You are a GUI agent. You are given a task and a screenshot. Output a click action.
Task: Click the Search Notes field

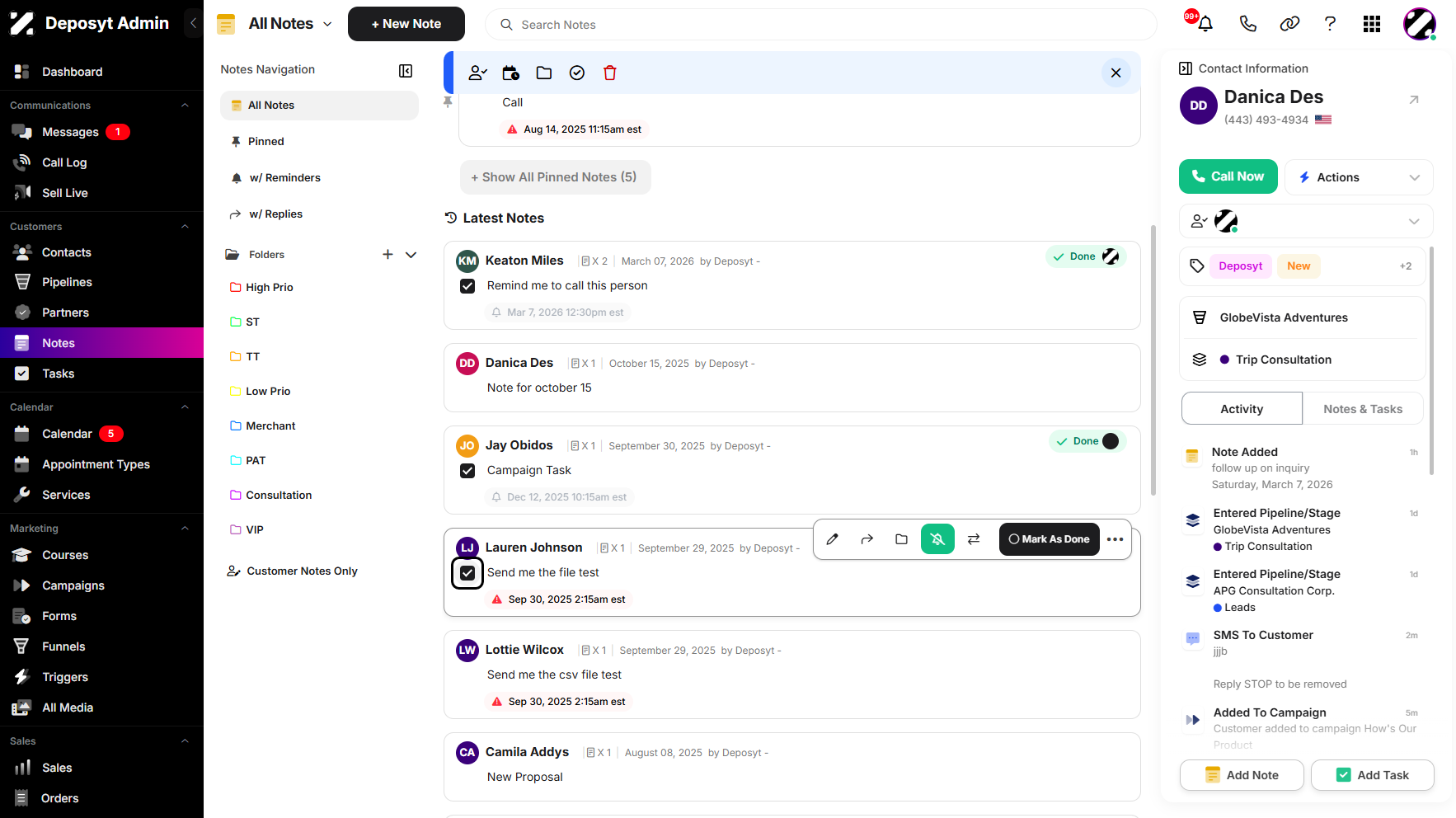[821, 25]
